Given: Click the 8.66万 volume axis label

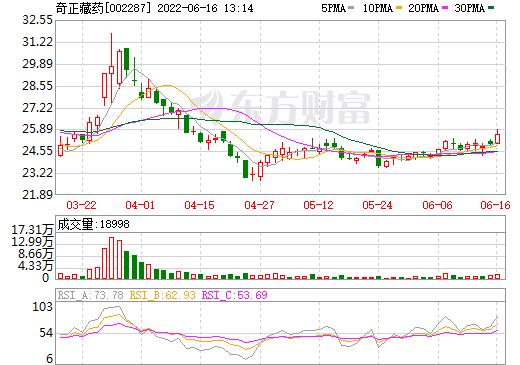Looking at the screenshot, I should [35, 254].
